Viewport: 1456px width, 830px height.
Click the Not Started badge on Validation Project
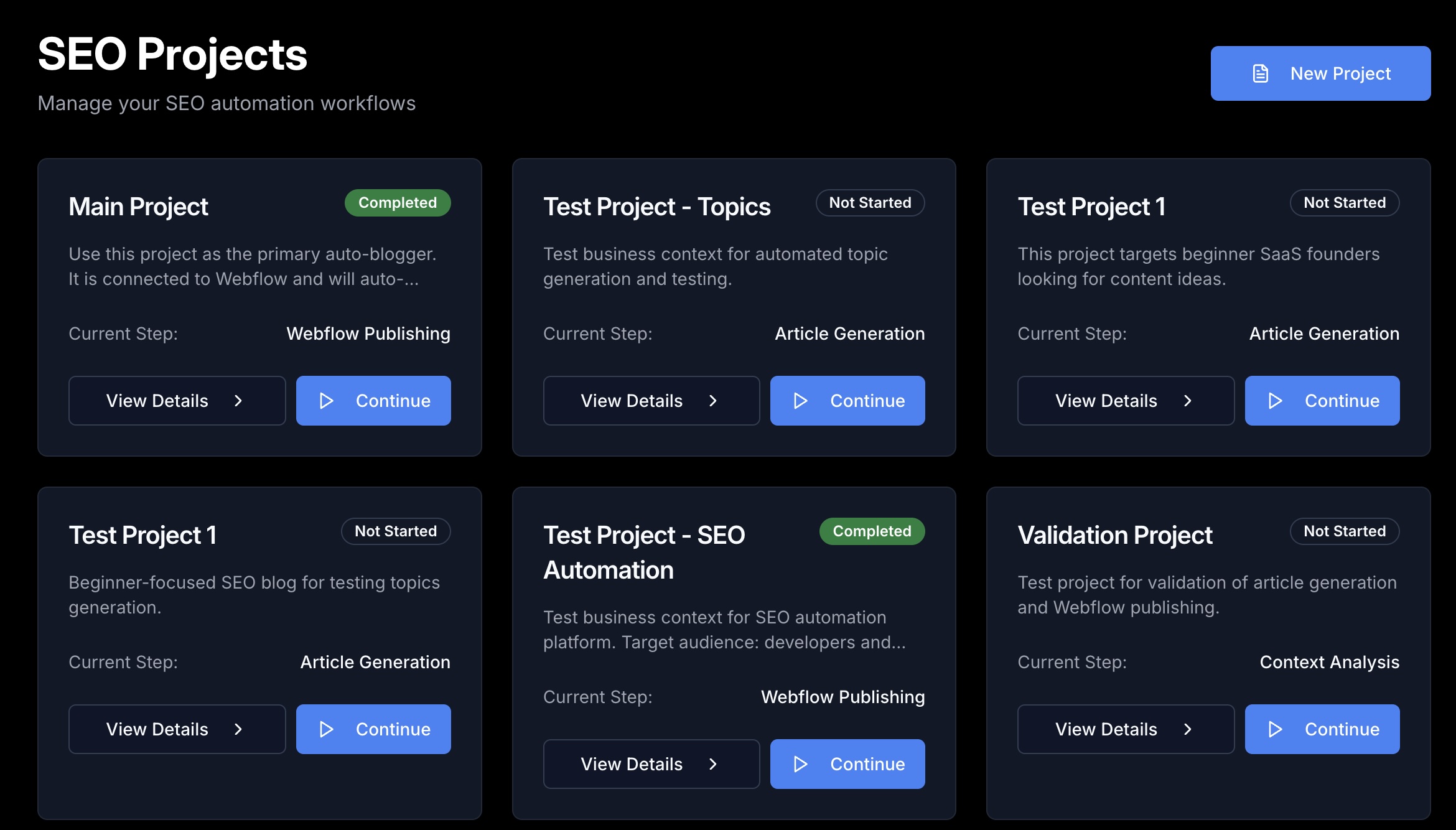pos(1345,531)
